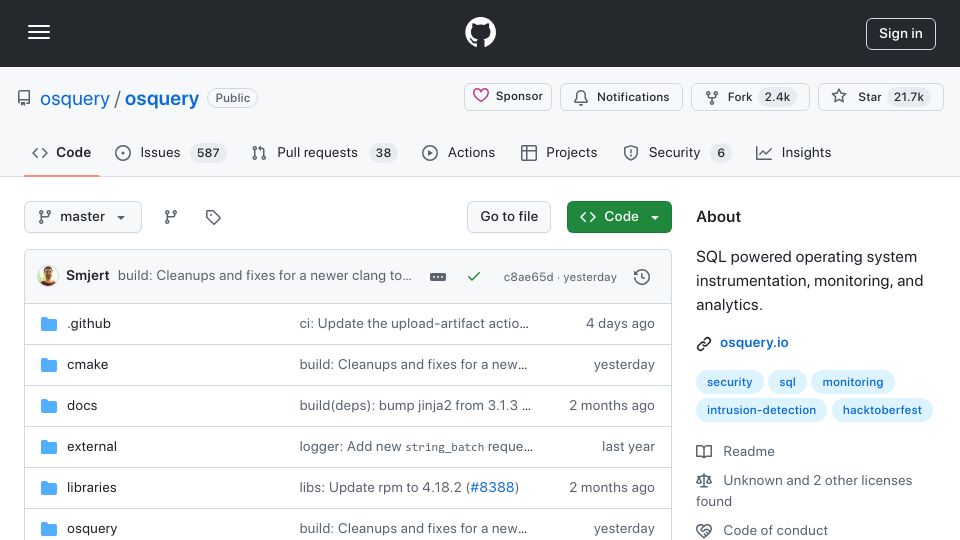The width and height of the screenshot is (960, 540).
Task: Open the cmake folder
Action: [88, 364]
